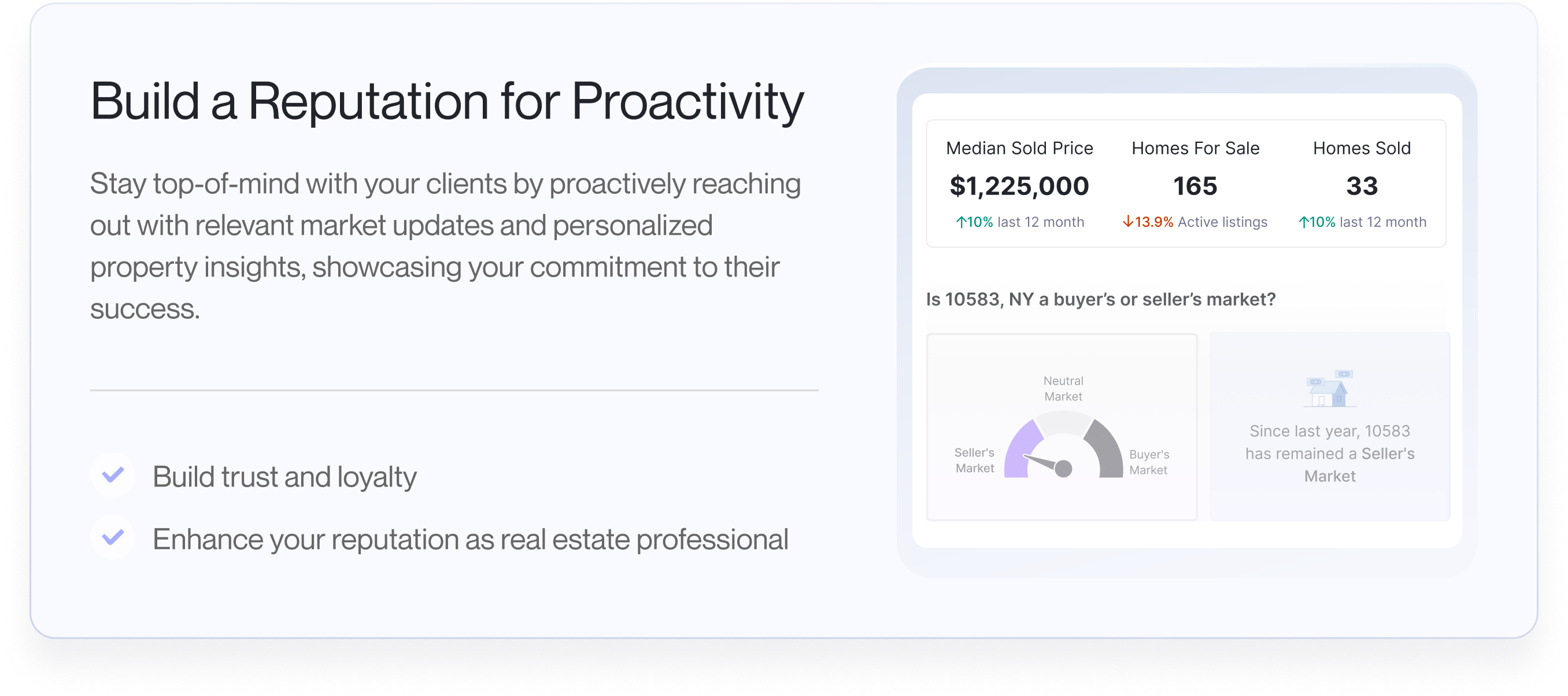Select the 33 Homes Sold figure

point(1362,186)
